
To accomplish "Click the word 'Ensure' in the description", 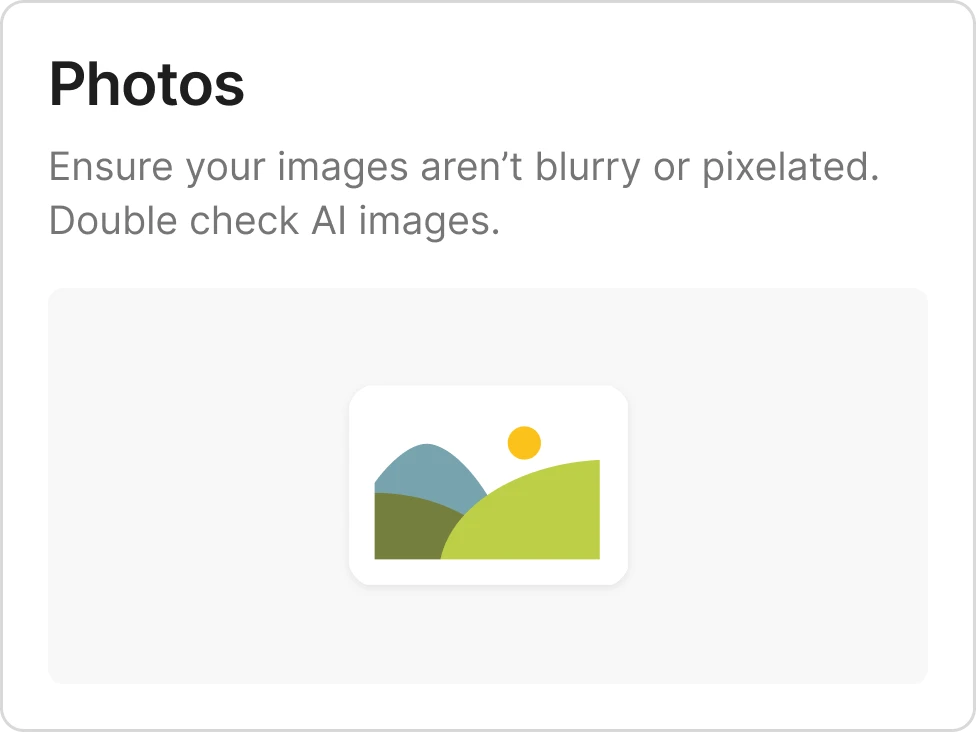I will (x=111, y=167).
